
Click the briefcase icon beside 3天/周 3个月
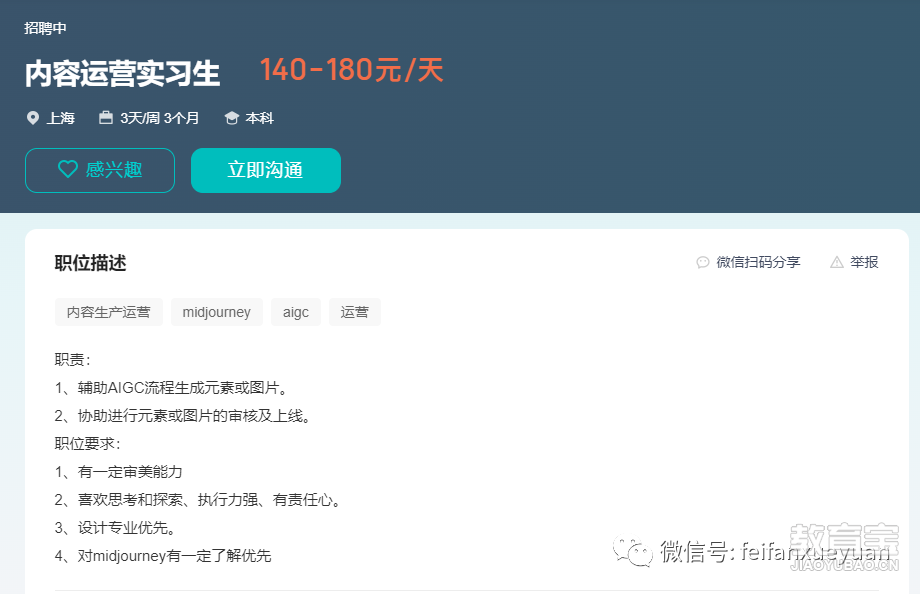pyautogui.click(x=106, y=117)
